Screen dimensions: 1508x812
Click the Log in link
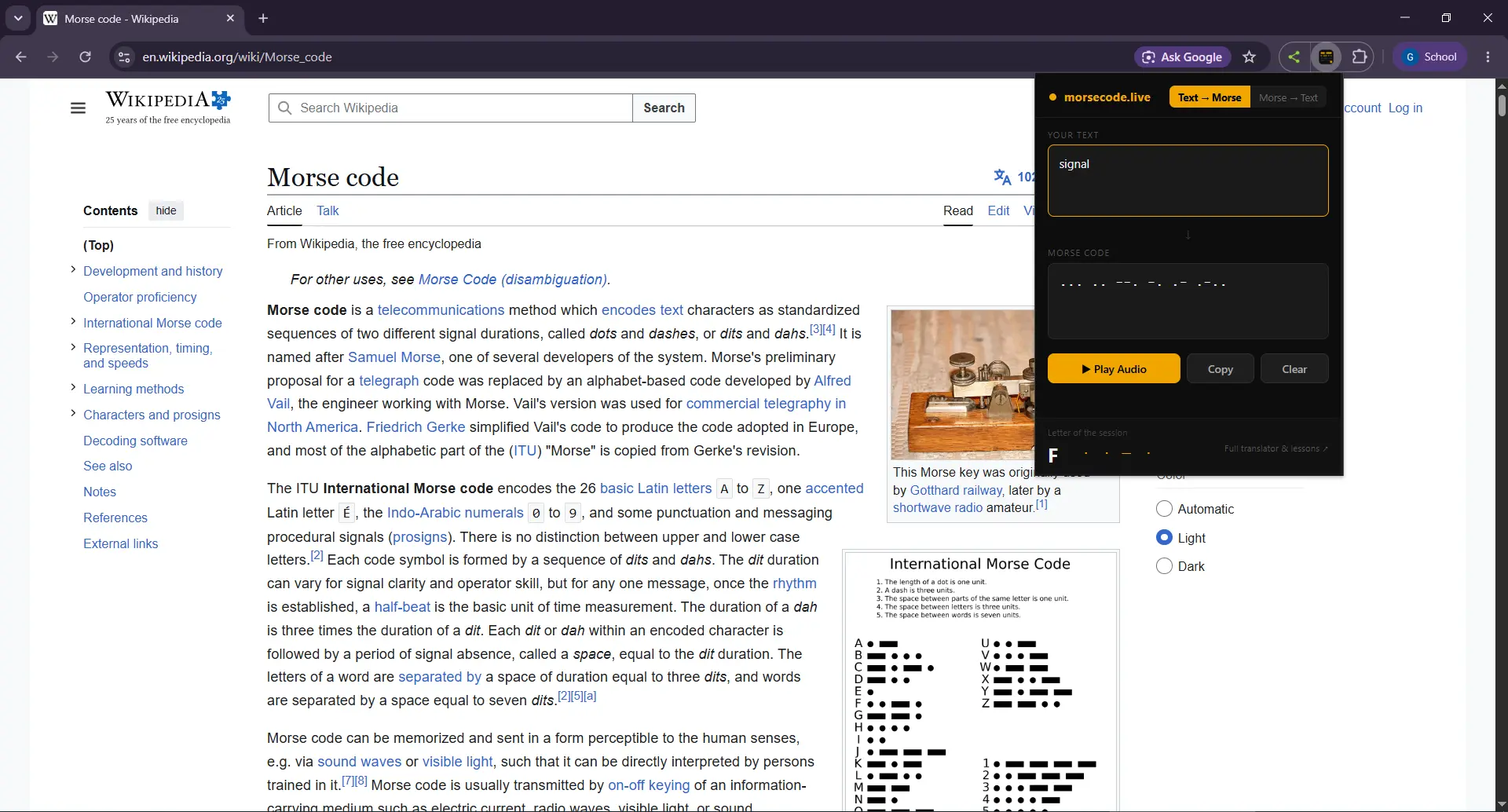click(1405, 108)
